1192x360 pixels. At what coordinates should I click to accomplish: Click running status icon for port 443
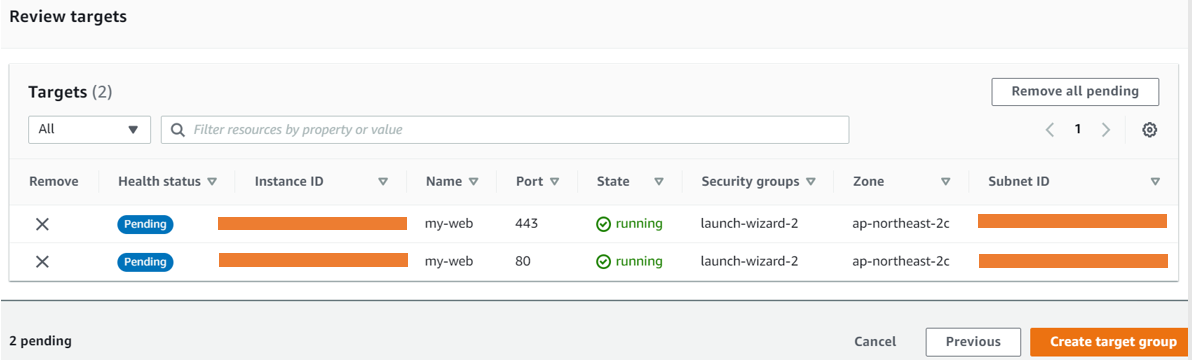pos(603,224)
